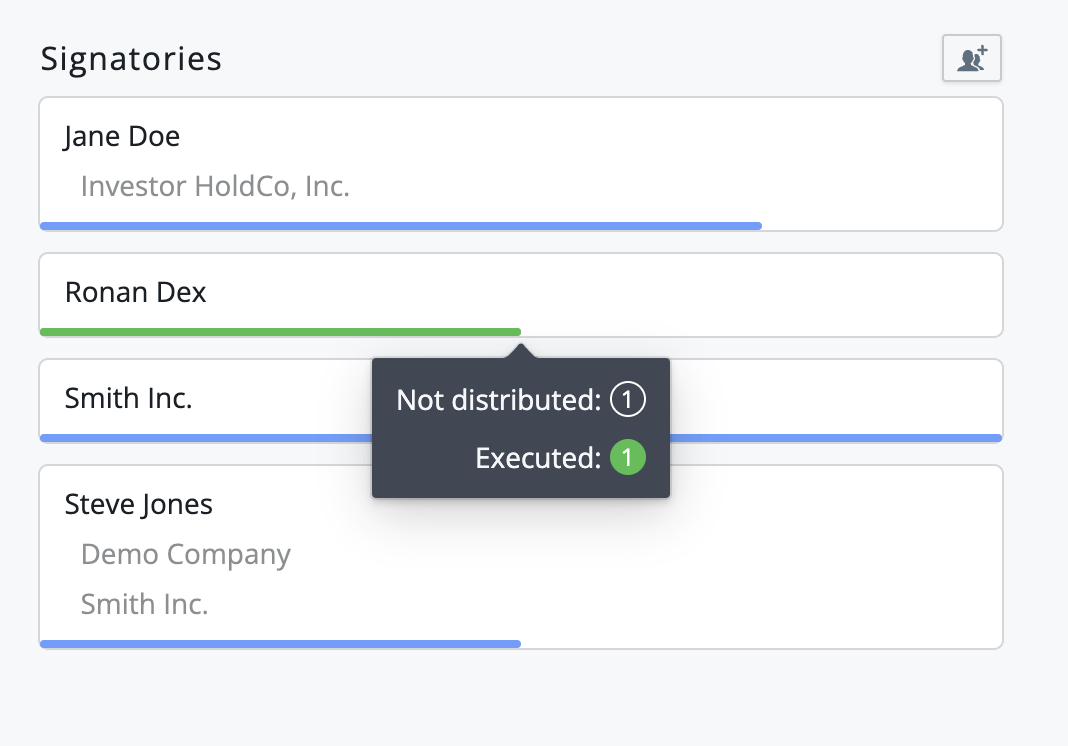Image resolution: width=1068 pixels, height=746 pixels.
Task: Click the Signatories section heading
Action: 131,59
